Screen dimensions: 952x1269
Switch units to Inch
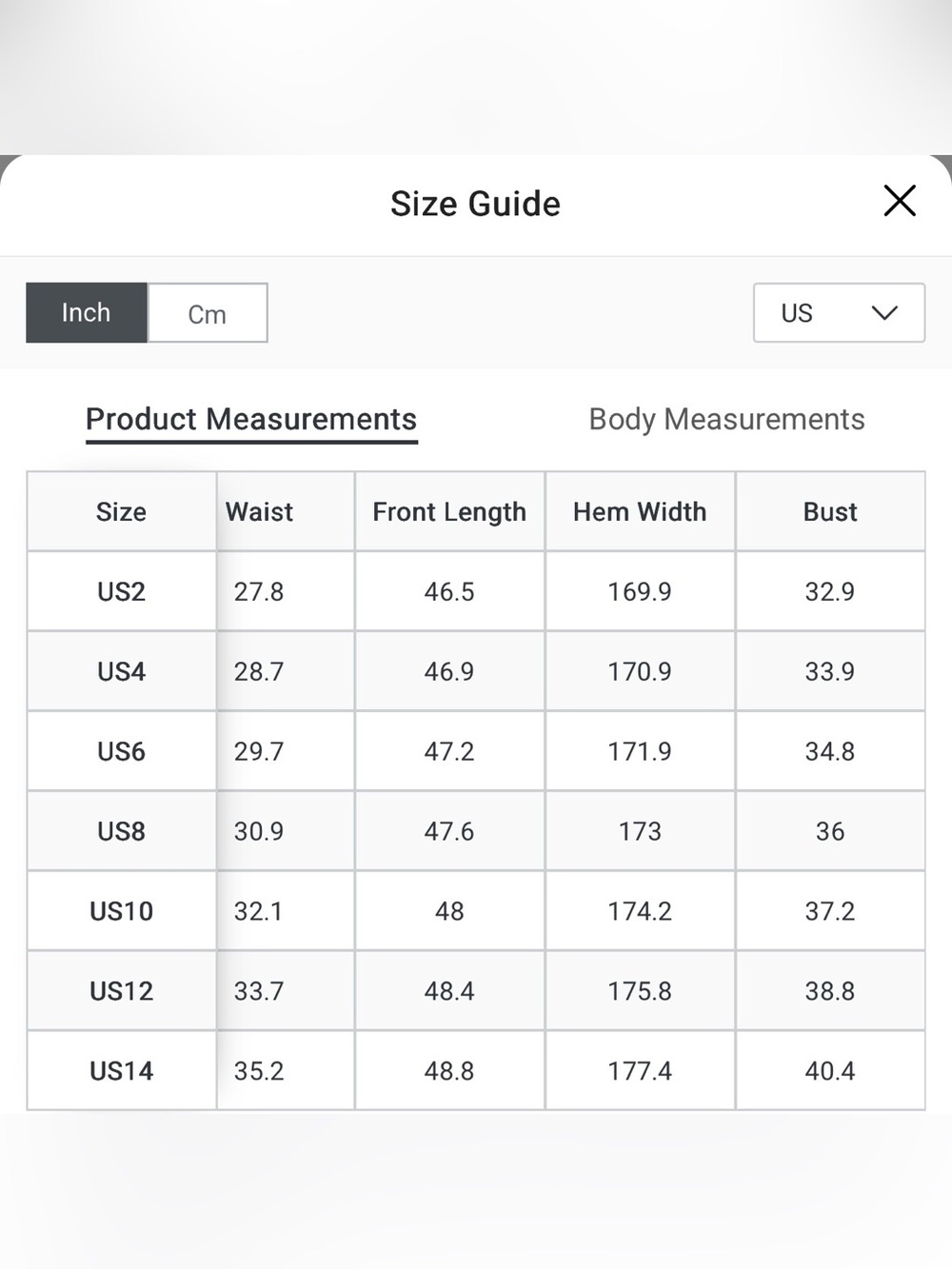[87, 312]
